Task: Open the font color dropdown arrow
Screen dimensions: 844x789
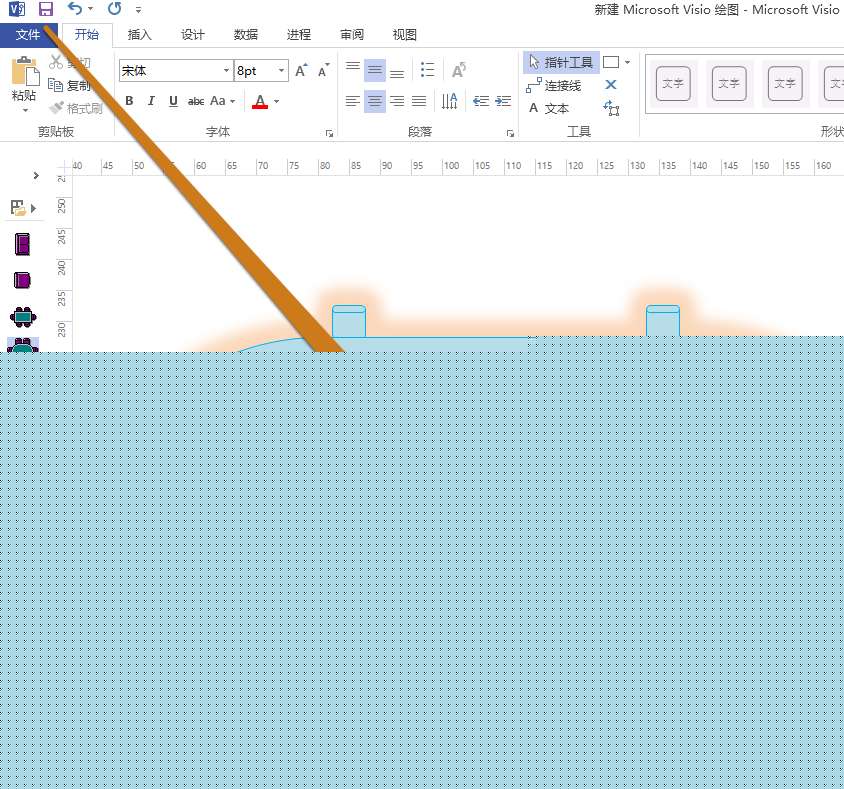Action: pos(277,101)
